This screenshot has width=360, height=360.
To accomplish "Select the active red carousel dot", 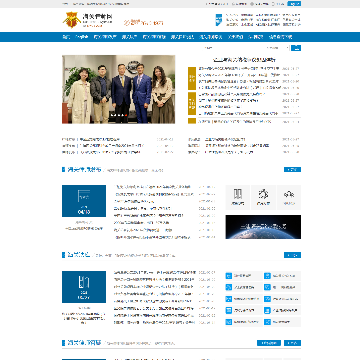I will coord(127,115).
